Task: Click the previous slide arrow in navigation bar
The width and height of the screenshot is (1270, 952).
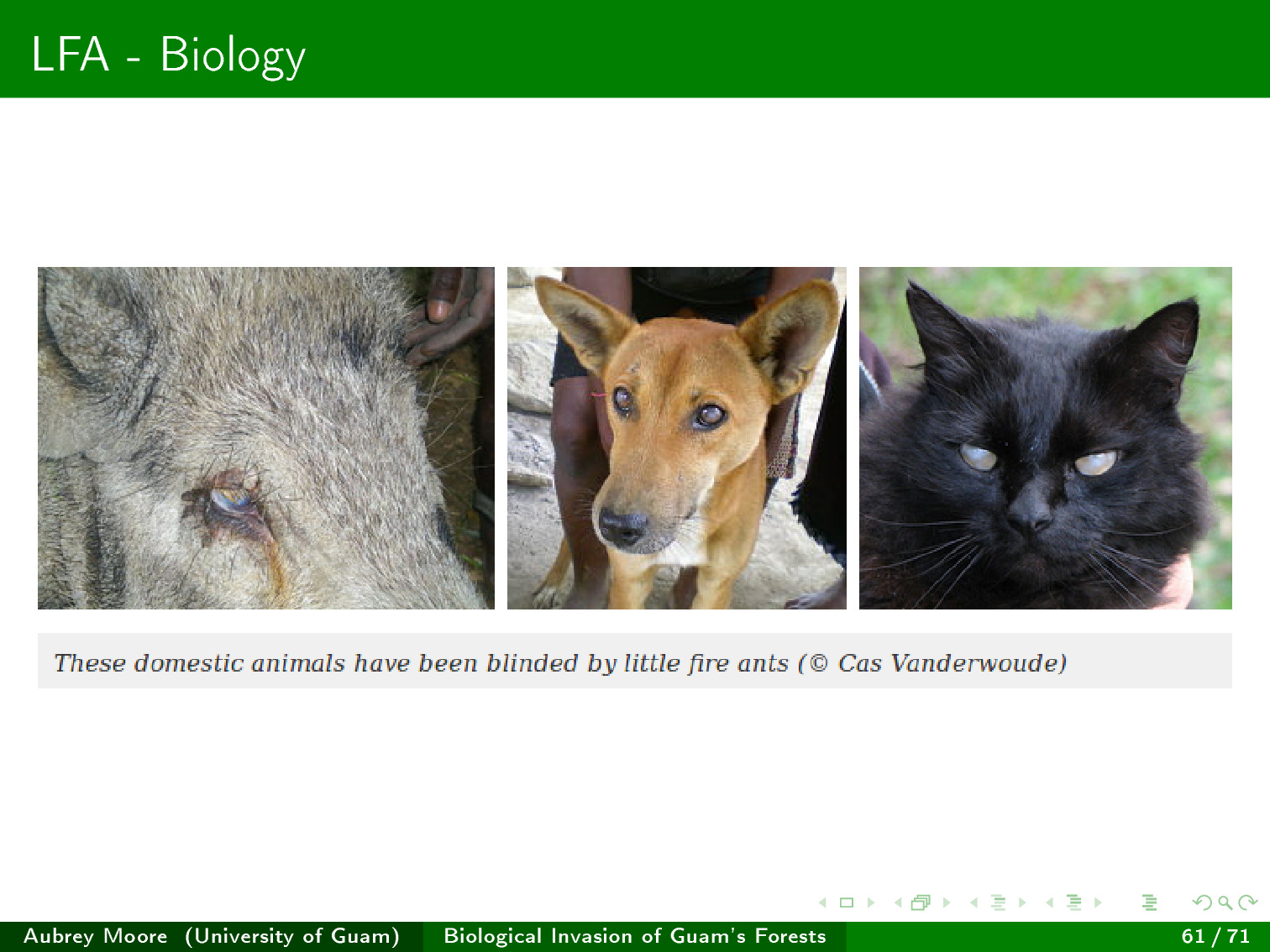Action: tap(822, 903)
